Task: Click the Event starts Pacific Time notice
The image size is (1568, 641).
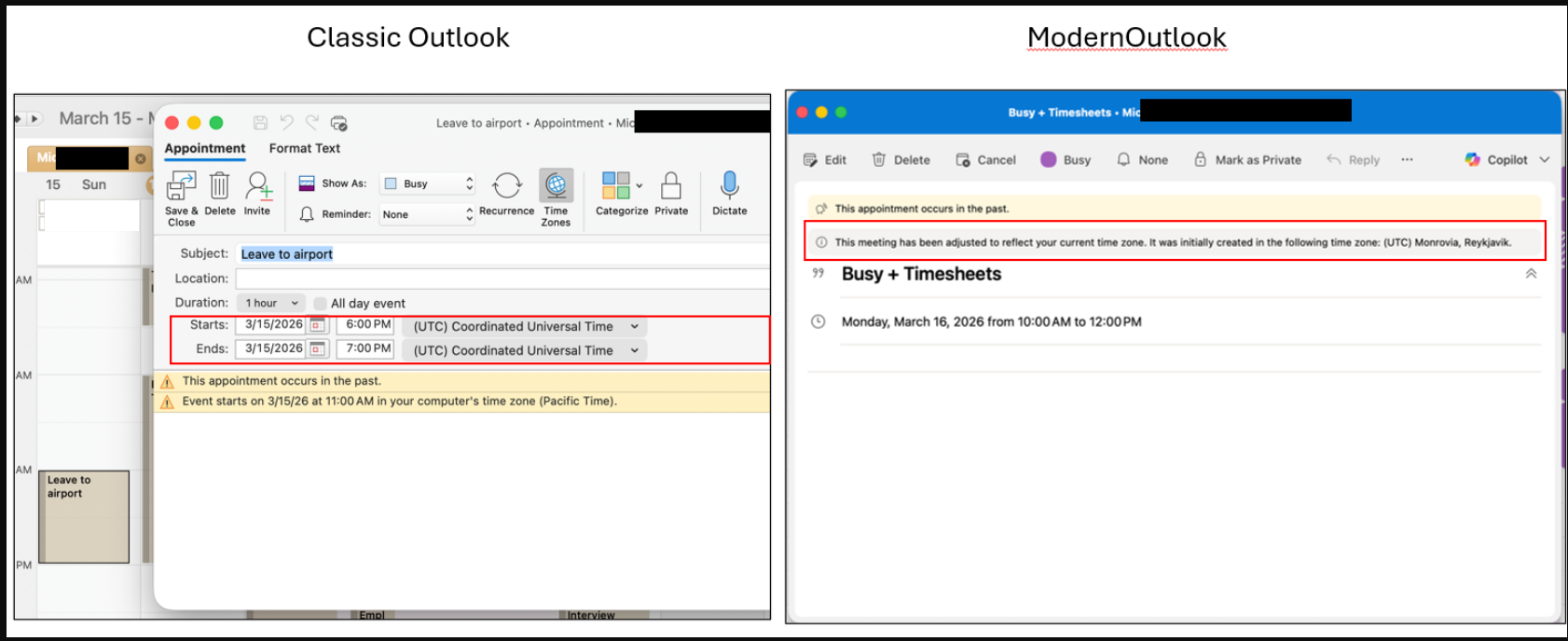Action: (x=399, y=402)
